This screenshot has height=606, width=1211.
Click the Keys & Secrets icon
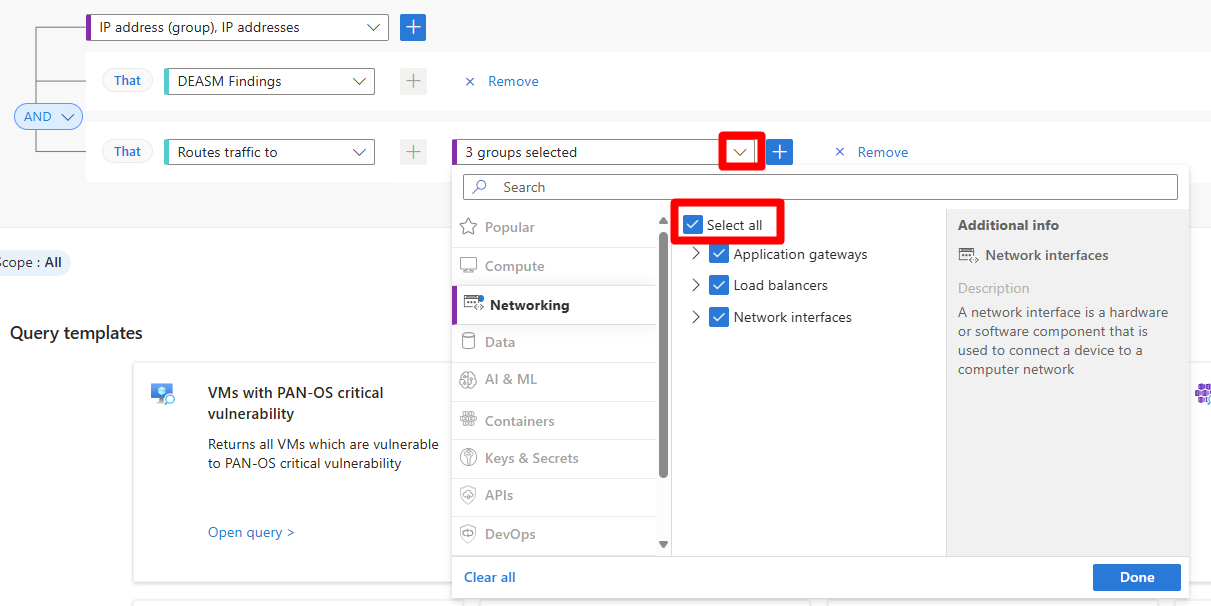(x=468, y=458)
